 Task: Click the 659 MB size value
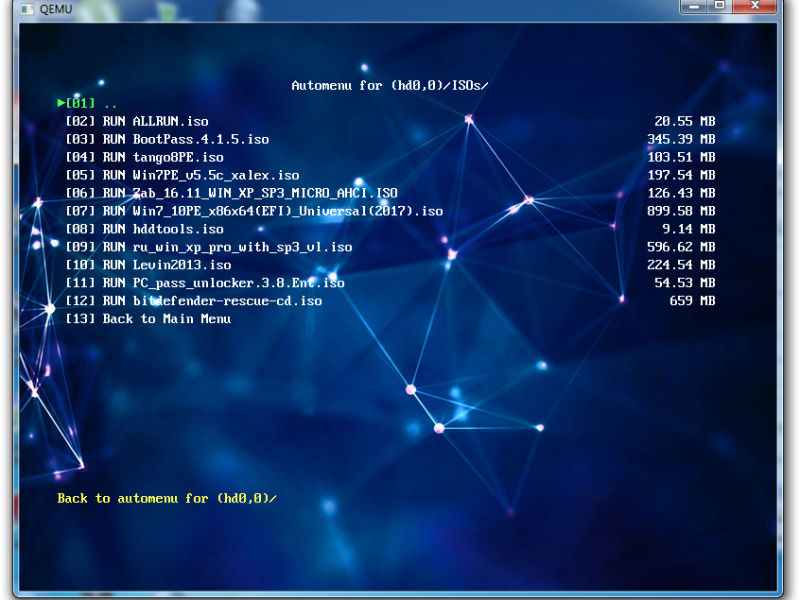click(x=692, y=301)
